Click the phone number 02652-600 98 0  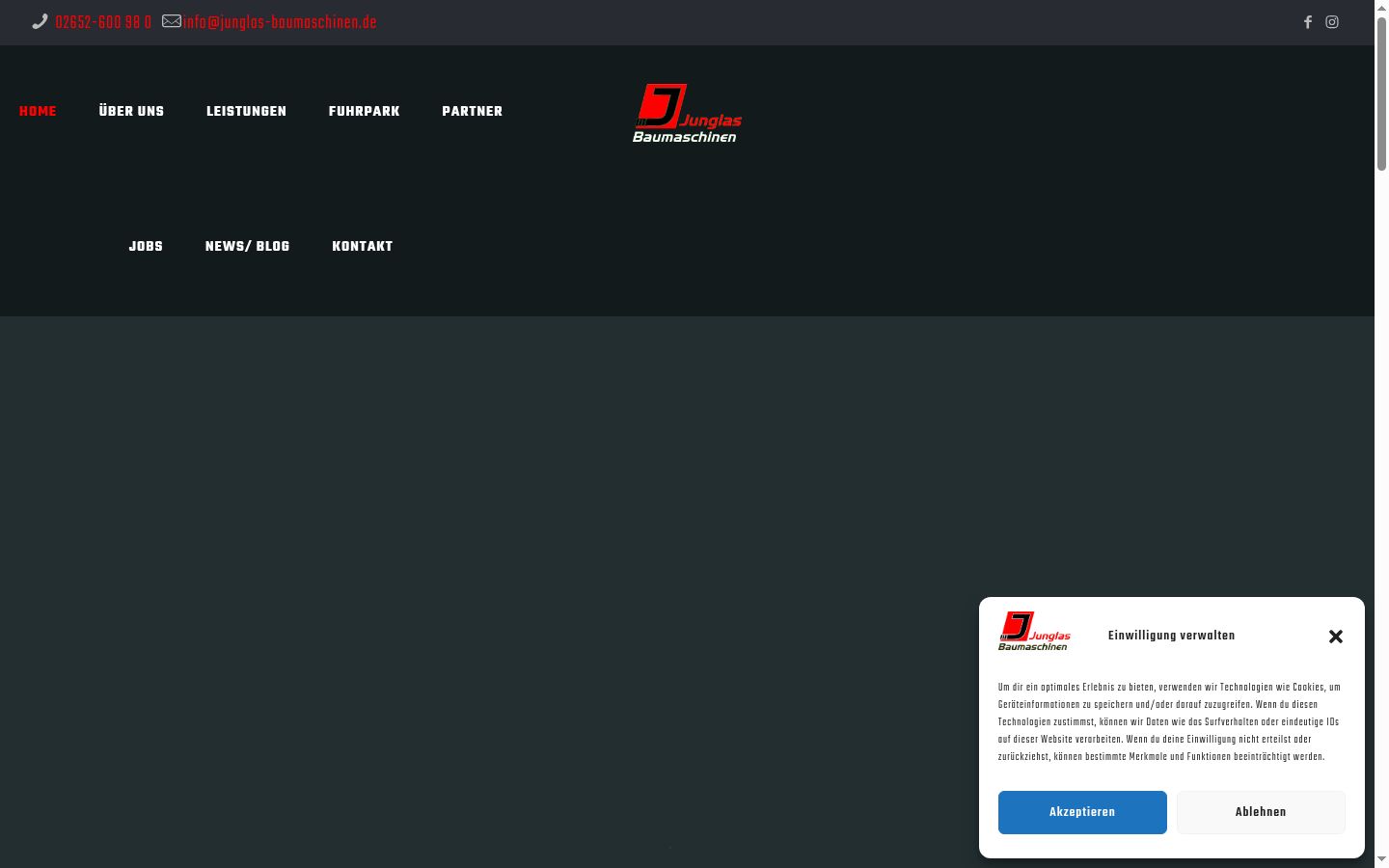[x=103, y=22]
